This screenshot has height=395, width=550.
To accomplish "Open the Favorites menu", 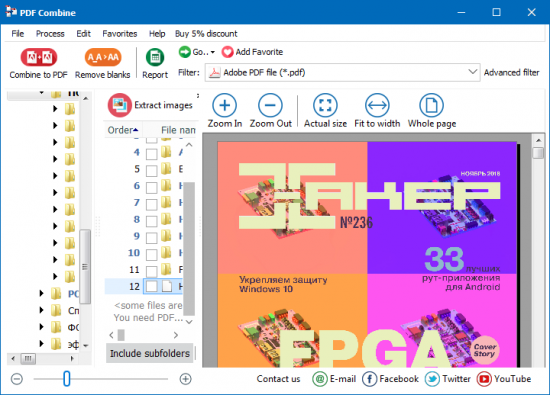I will pos(120,34).
